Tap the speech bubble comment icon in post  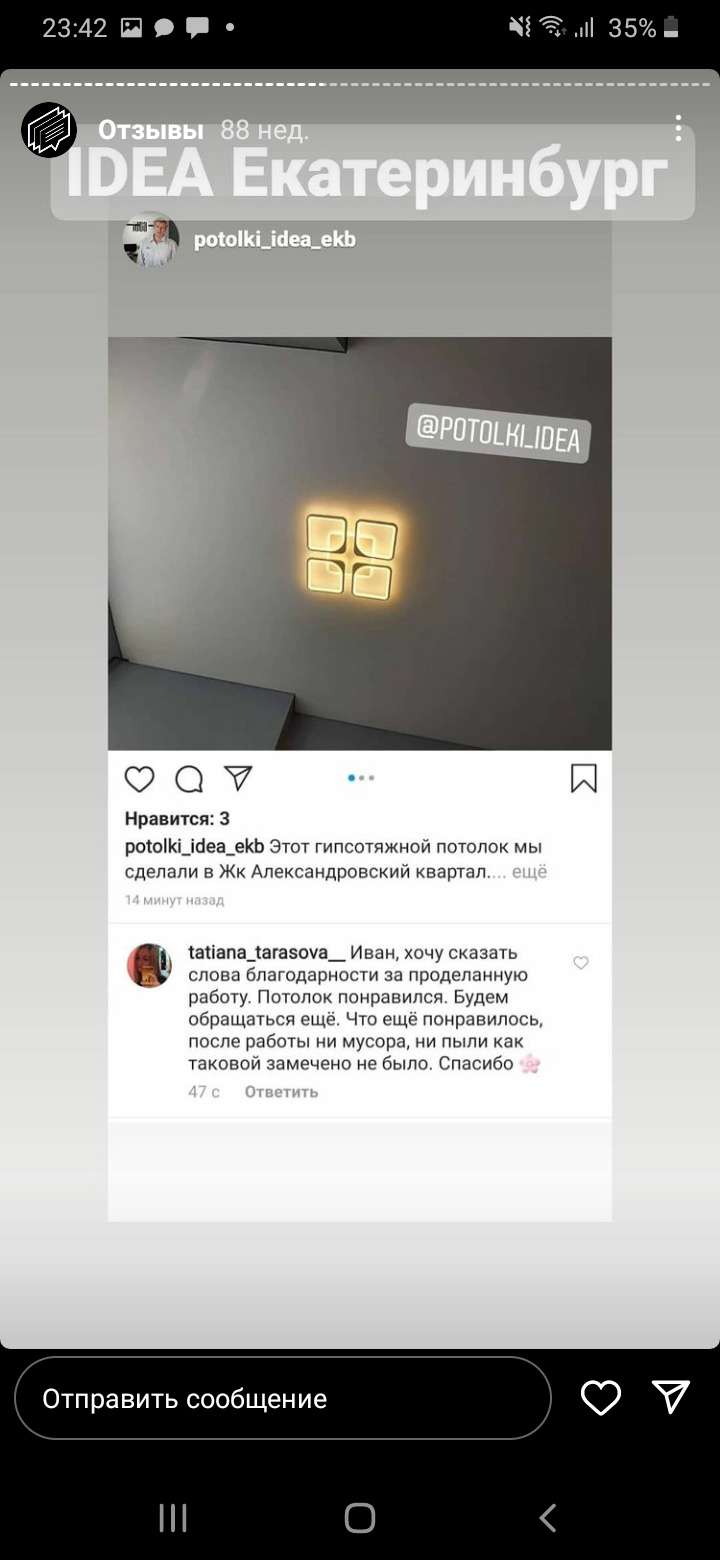point(189,779)
